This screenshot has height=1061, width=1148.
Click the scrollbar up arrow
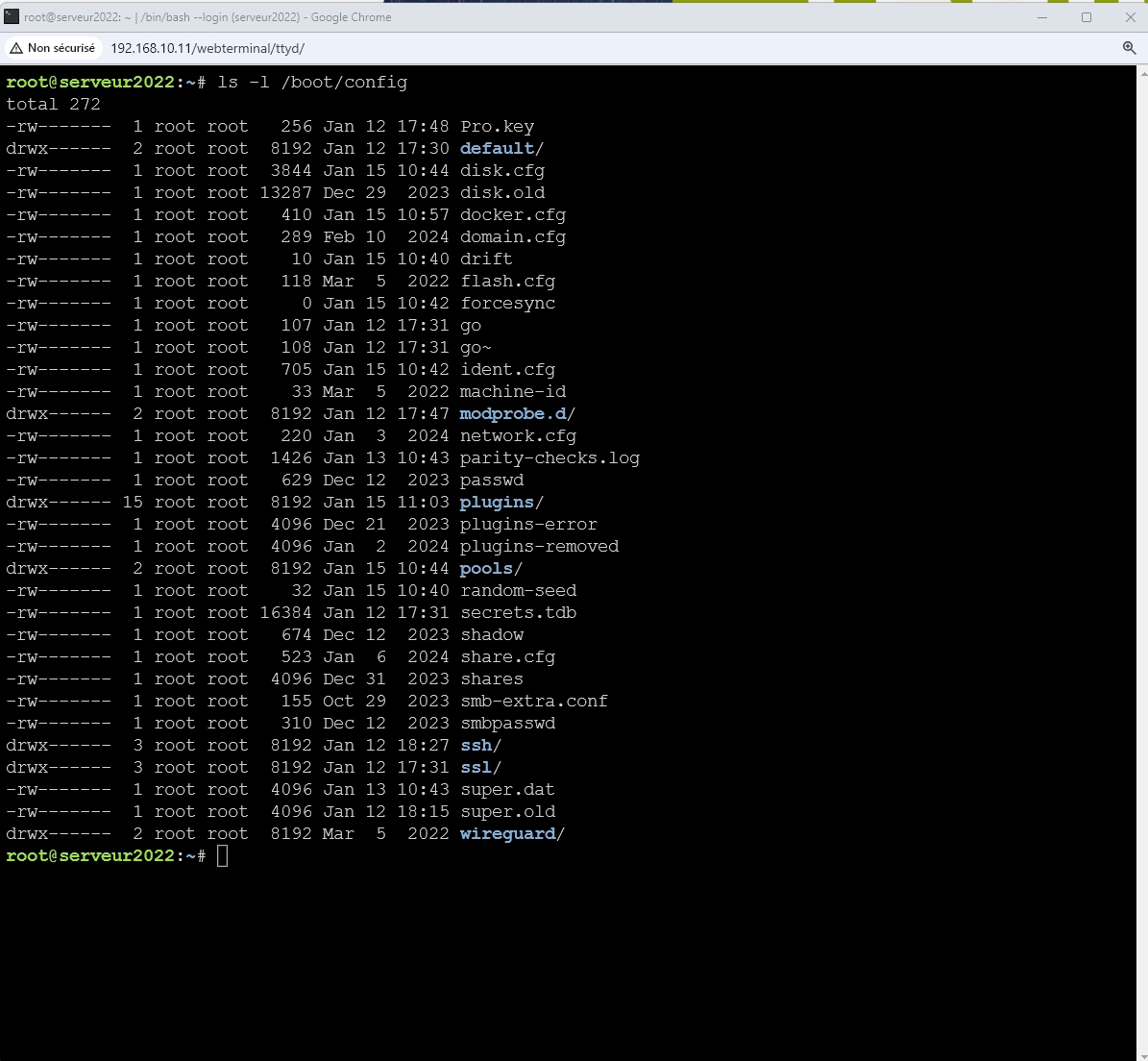tap(1143, 73)
